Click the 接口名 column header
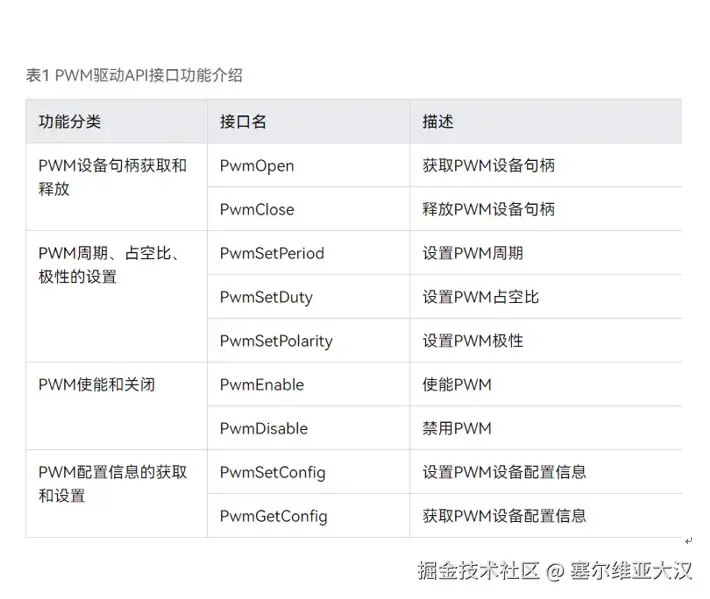The image size is (710, 599). [243, 122]
